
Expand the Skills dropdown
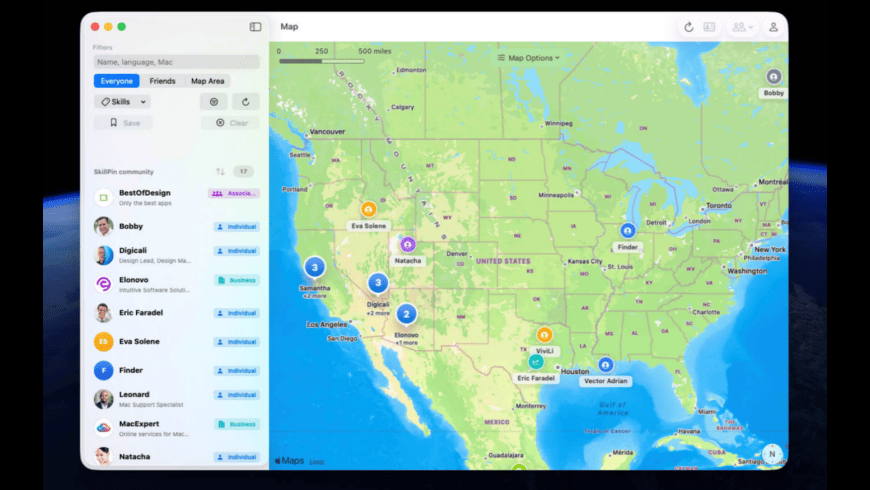pos(123,102)
